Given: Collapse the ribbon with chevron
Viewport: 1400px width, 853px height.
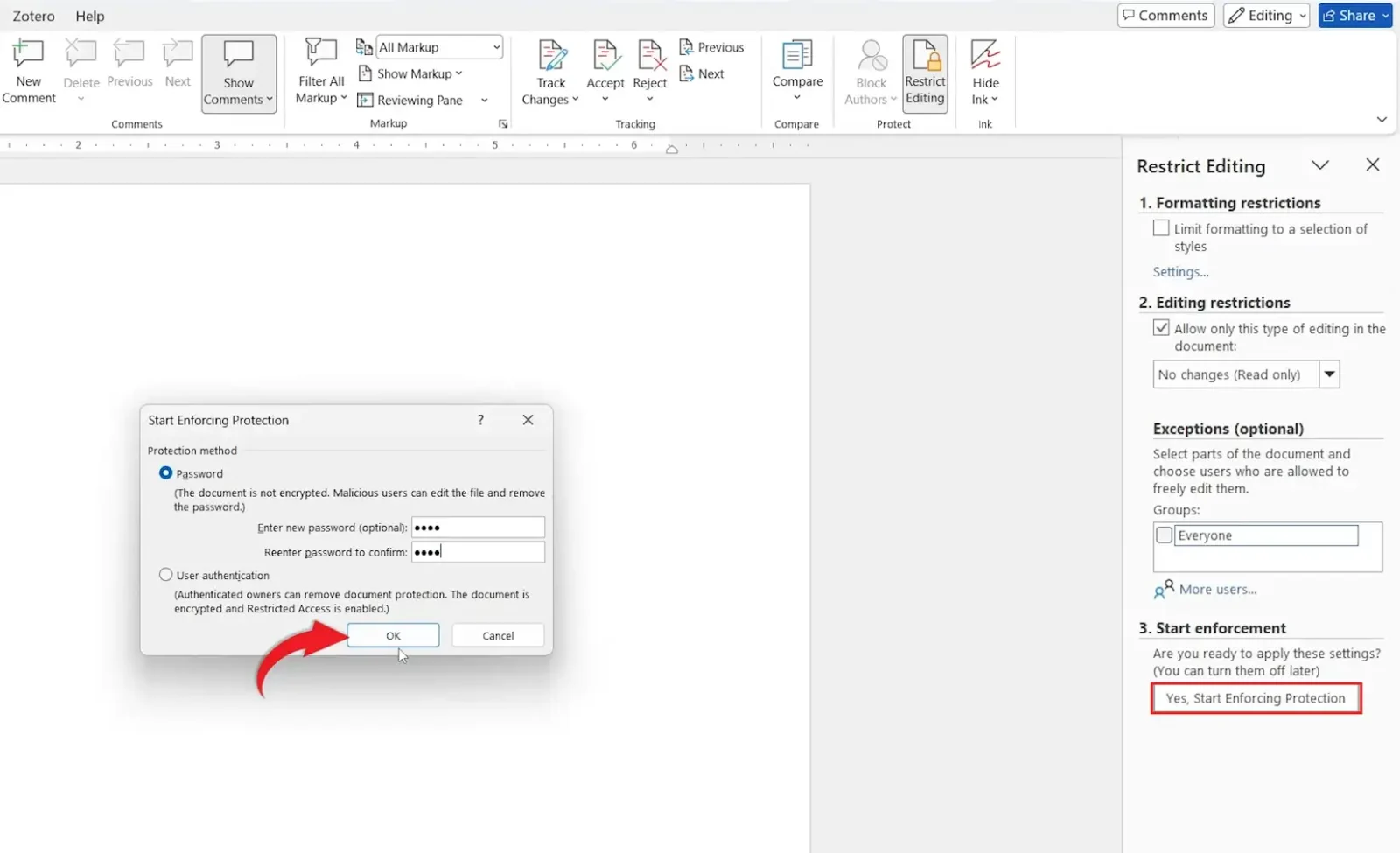Looking at the screenshot, I should click(x=1382, y=119).
